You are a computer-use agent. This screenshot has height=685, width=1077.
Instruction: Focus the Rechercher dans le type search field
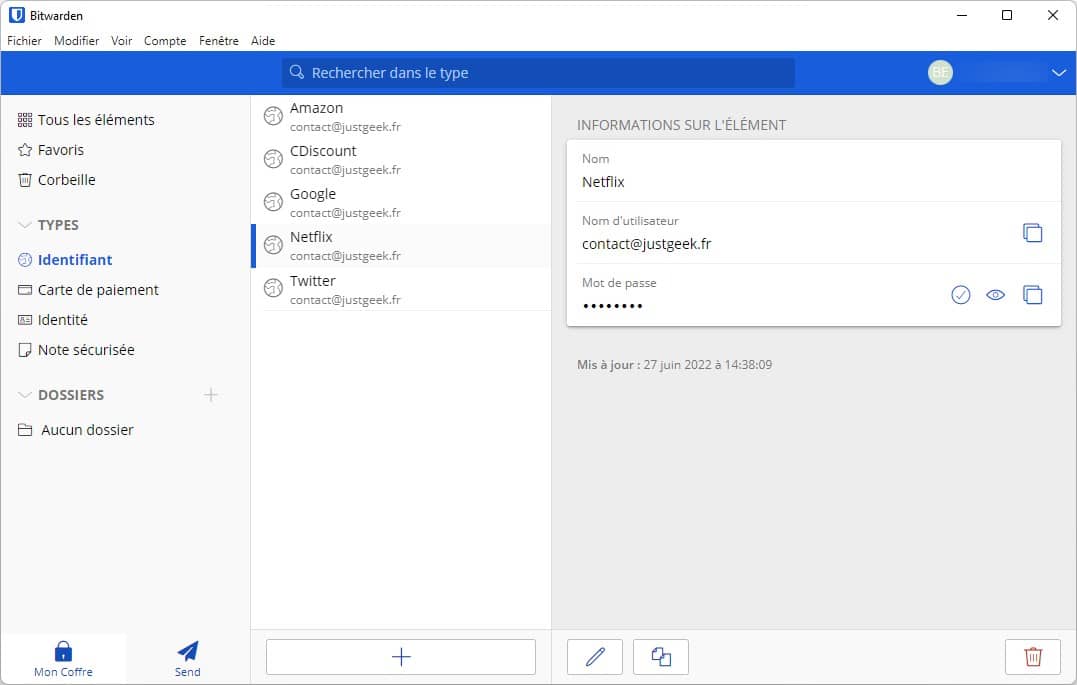(538, 73)
